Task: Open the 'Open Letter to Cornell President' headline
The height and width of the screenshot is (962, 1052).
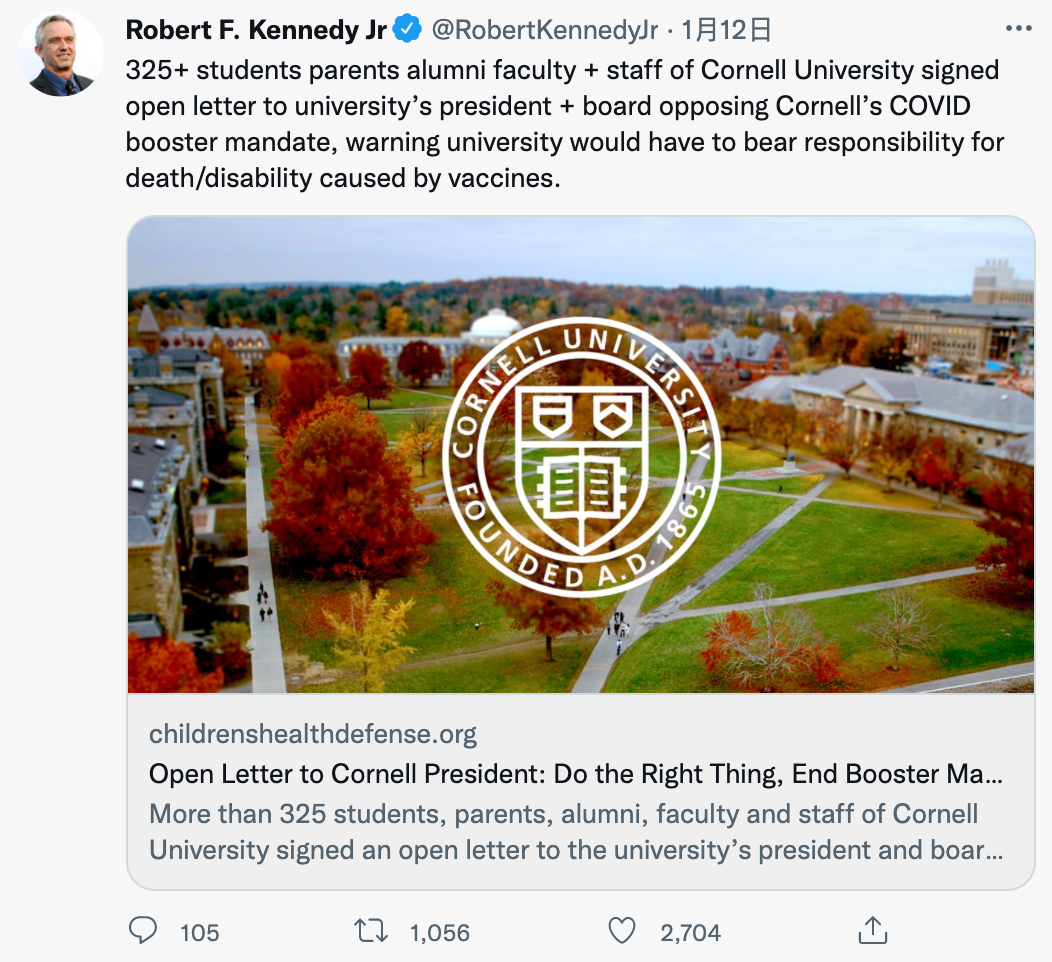Action: 575,775
